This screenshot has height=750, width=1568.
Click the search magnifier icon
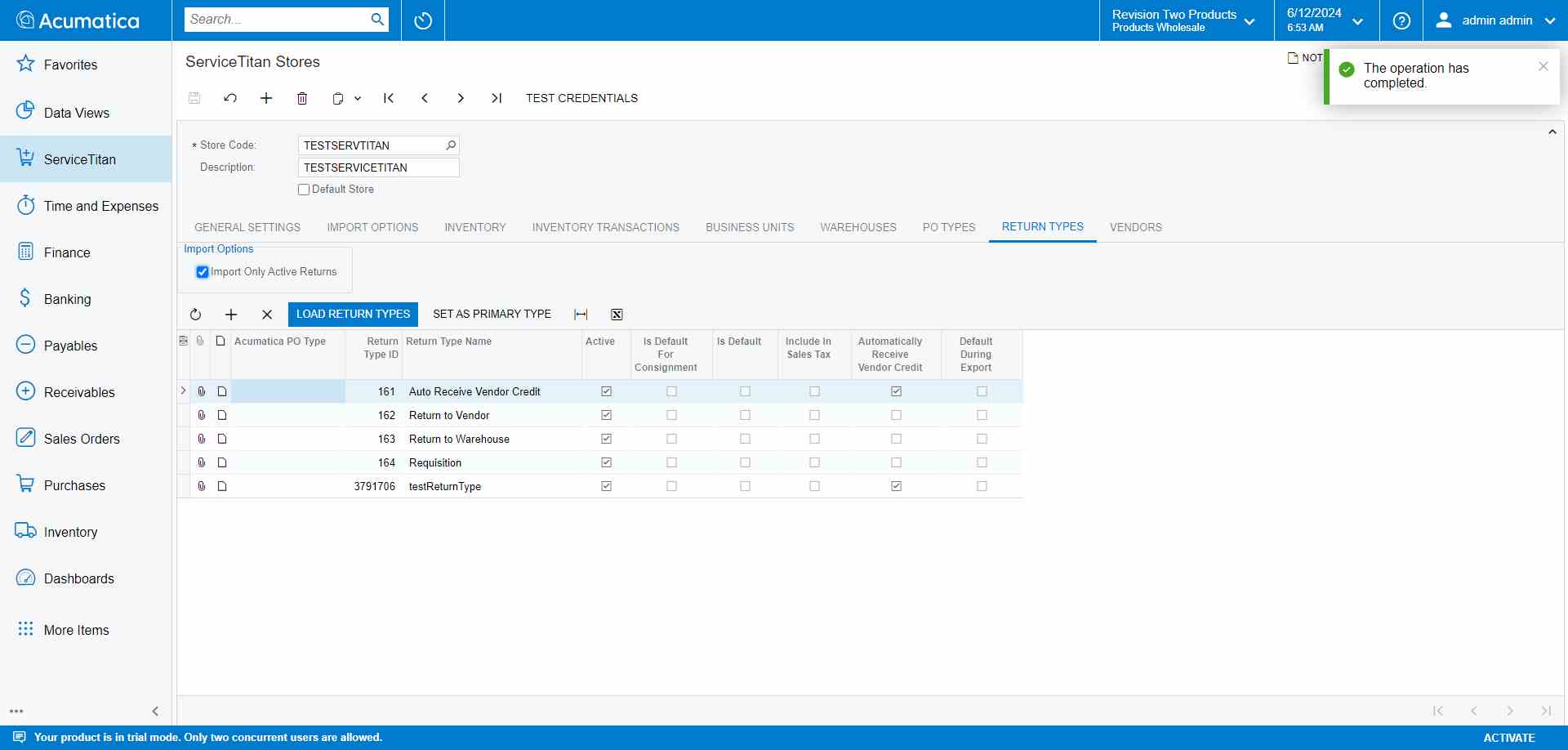pyautogui.click(x=377, y=20)
